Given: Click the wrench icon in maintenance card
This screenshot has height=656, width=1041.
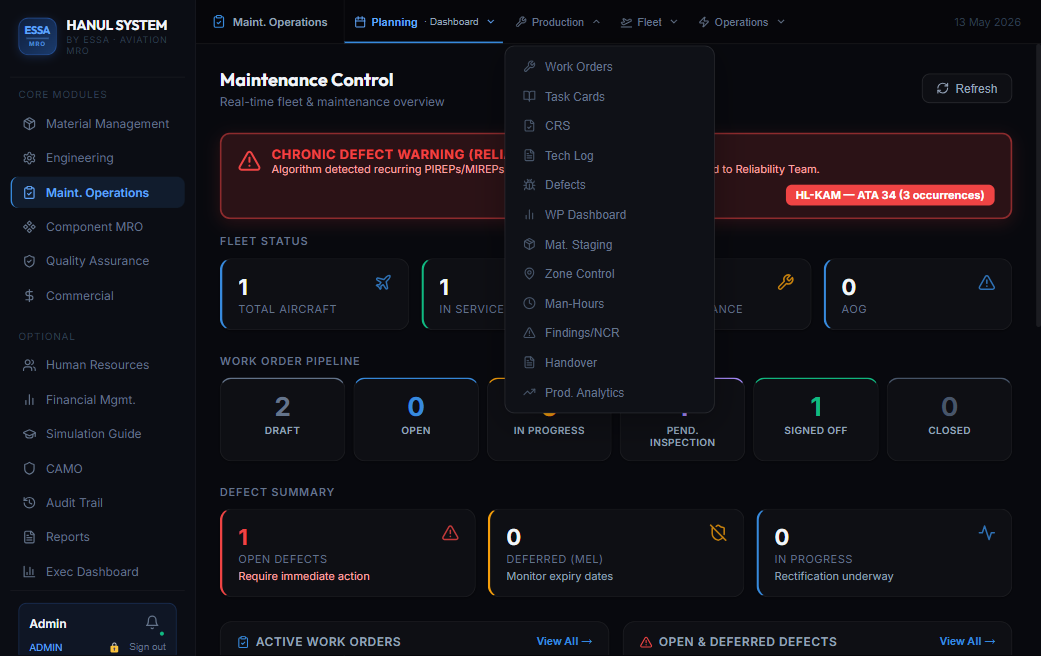Looking at the screenshot, I should coord(785,282).
